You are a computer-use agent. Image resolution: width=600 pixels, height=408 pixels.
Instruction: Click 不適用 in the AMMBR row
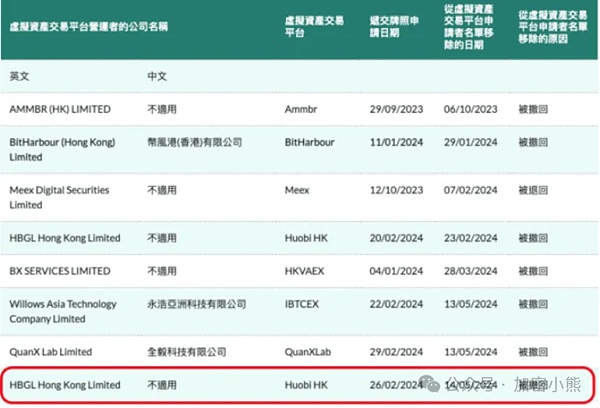coord(162,109)
